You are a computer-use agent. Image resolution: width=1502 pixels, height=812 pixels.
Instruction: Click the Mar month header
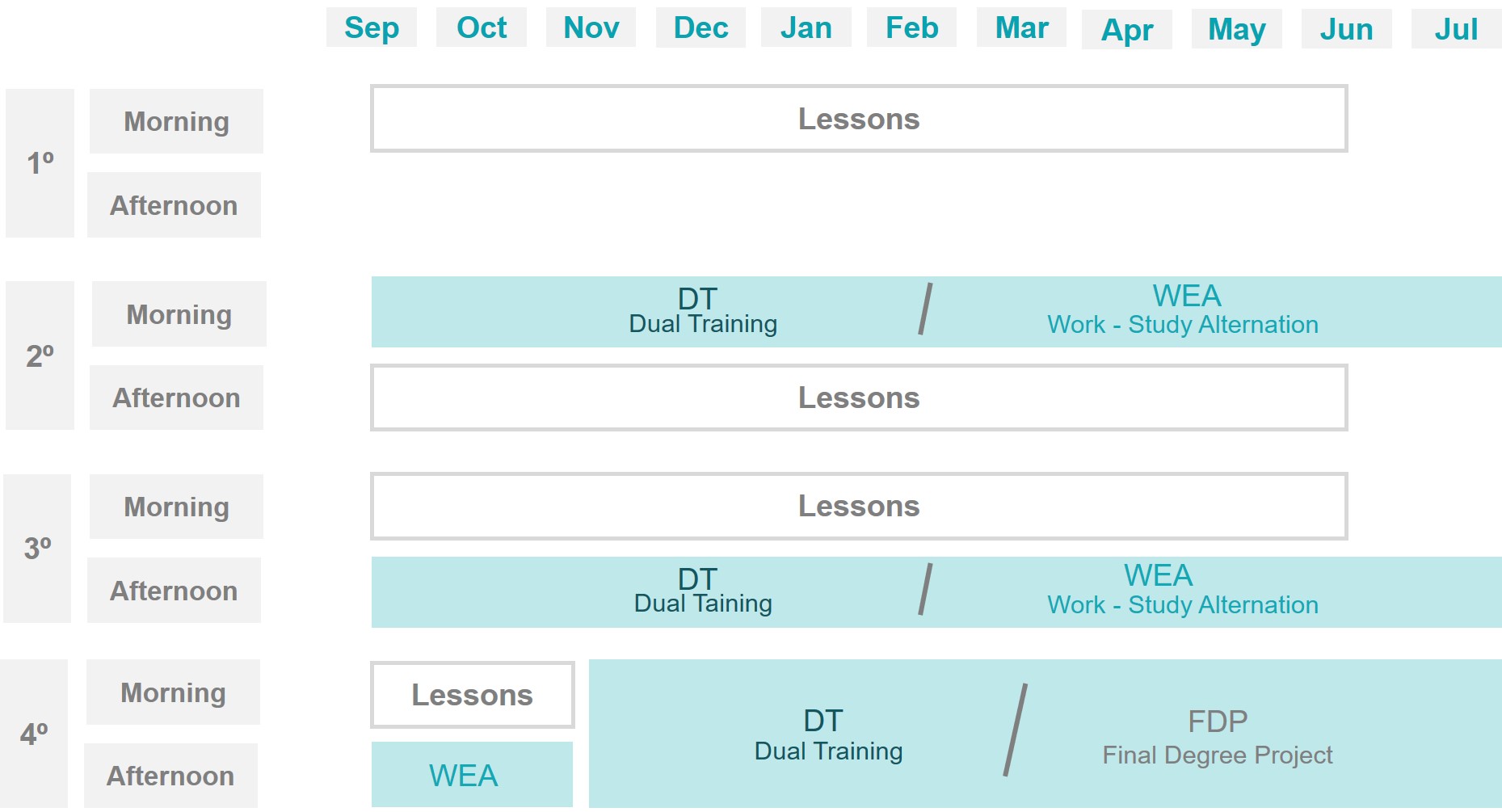[x=1021, y=27]
